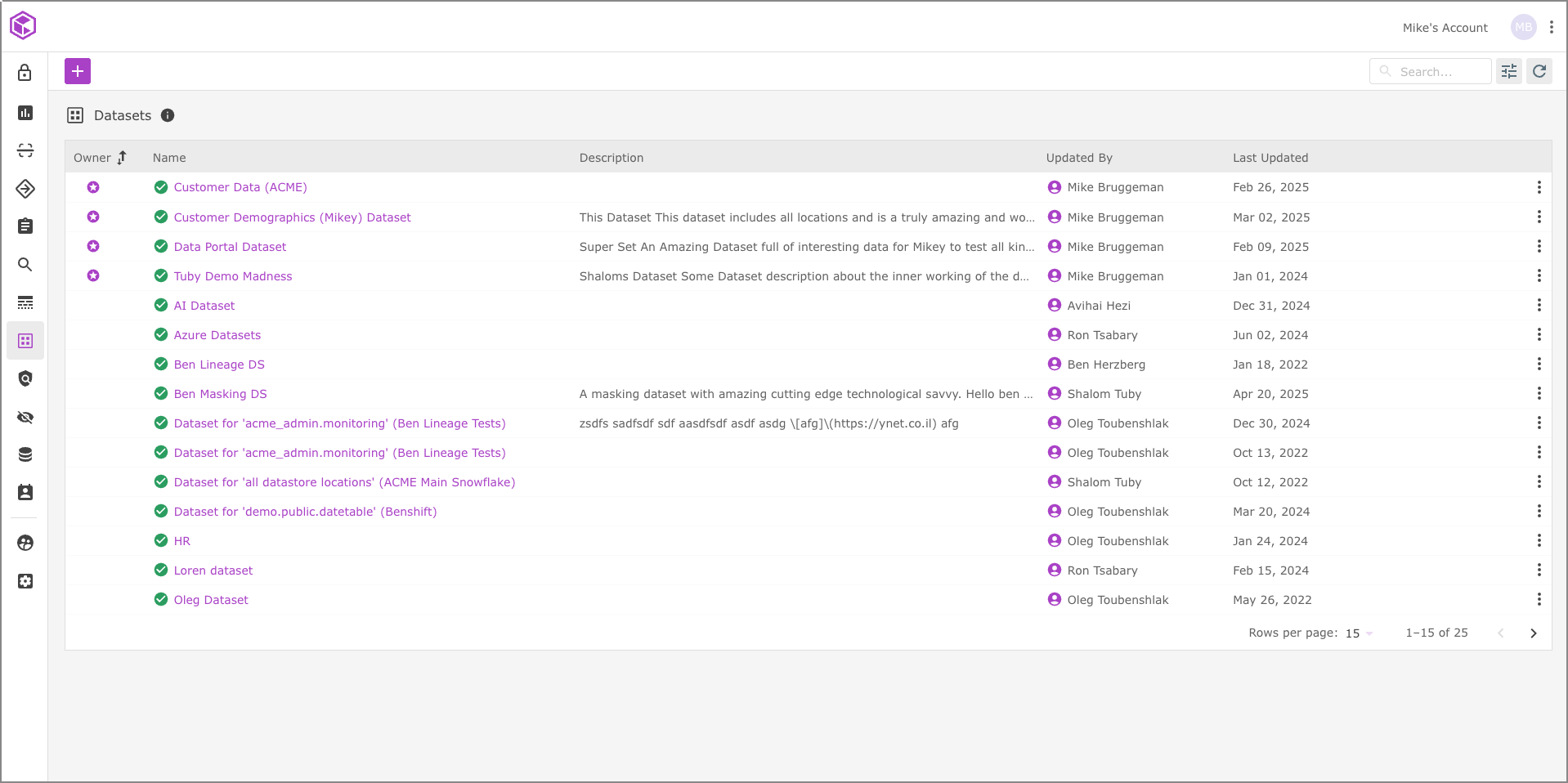Open the bar chart dashboard sidebar icon

point(25,112)
